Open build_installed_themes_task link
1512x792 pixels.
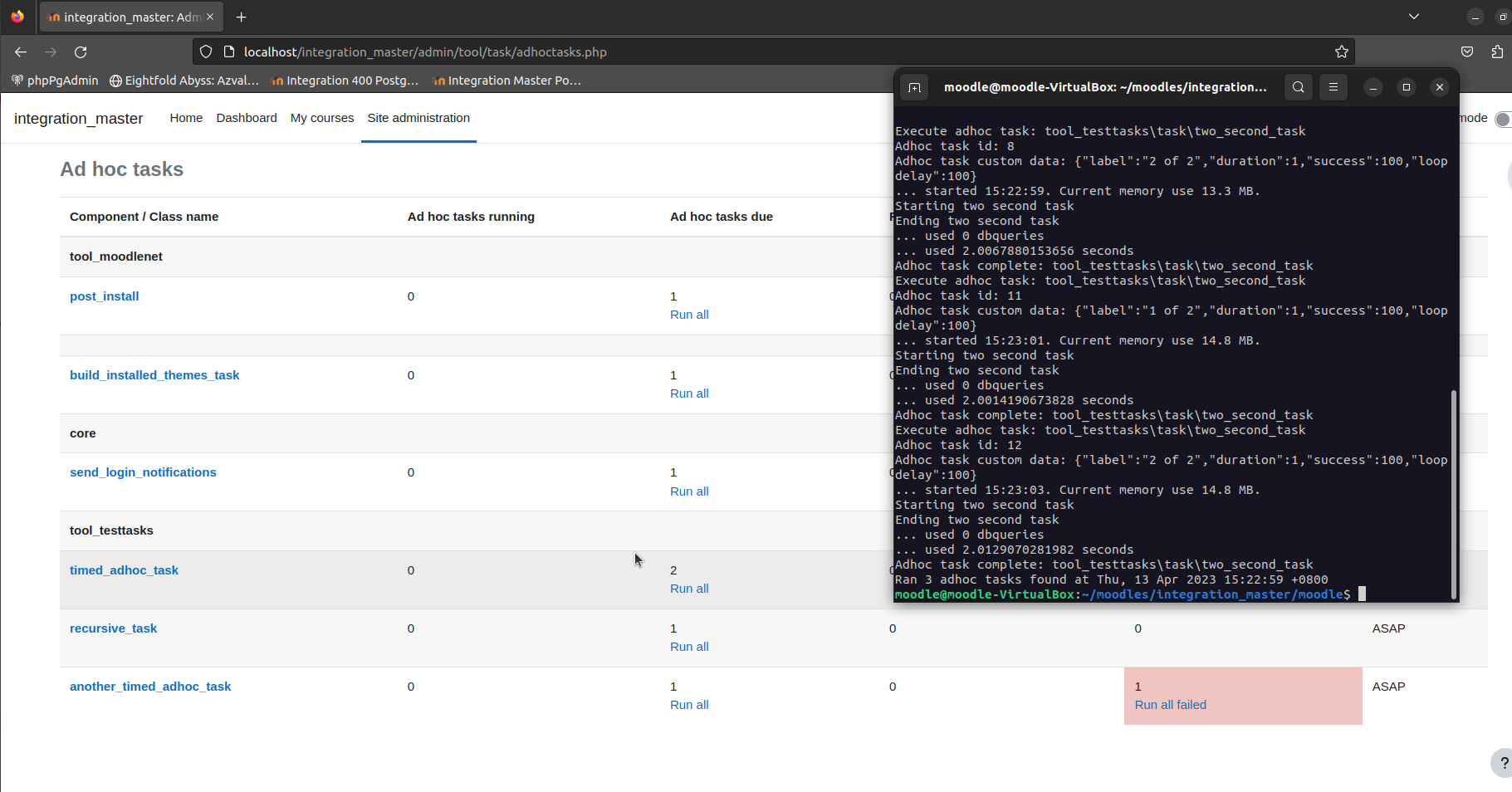pyautogui.click(x=154, y=375)
